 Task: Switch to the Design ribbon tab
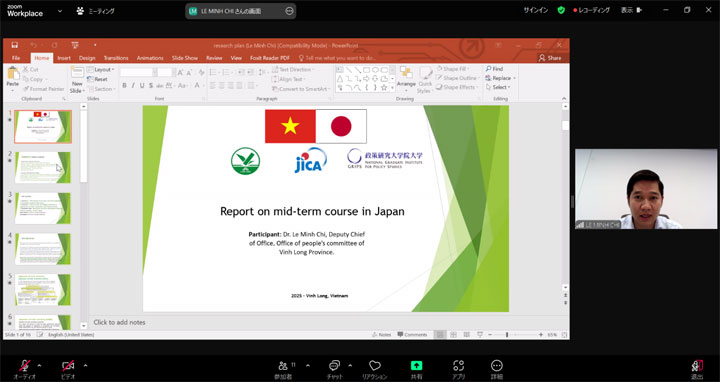[x=87, y=58]
